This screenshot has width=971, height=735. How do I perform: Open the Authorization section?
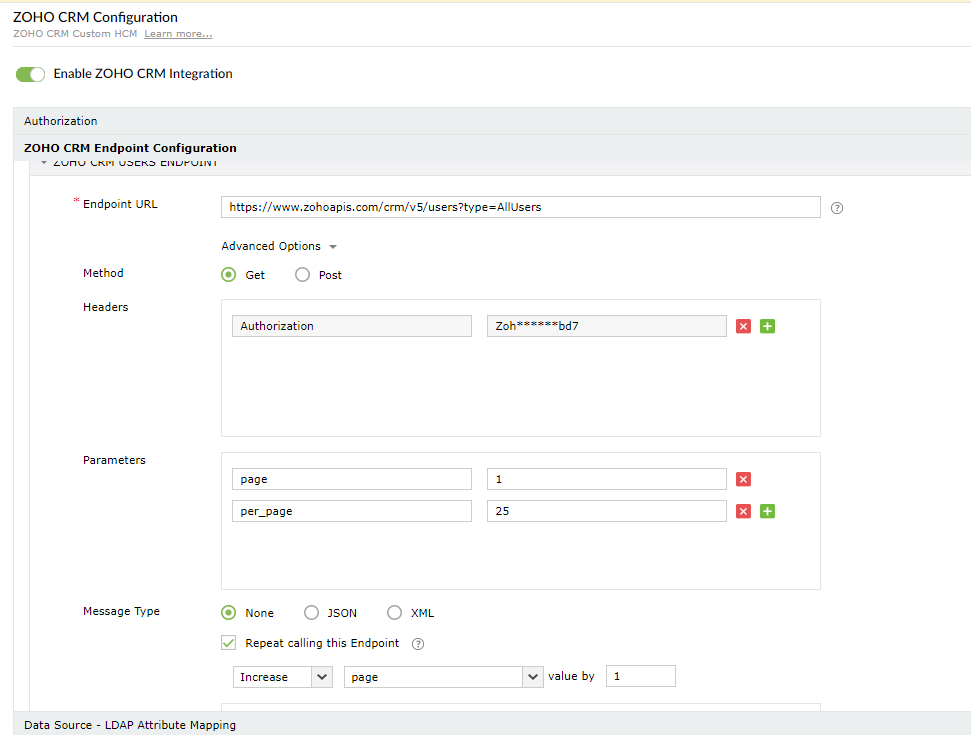(x=61, y=121)
